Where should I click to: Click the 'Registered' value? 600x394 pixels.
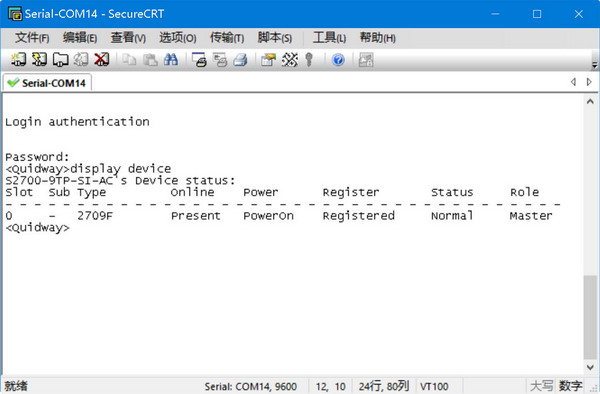[359, 216]
